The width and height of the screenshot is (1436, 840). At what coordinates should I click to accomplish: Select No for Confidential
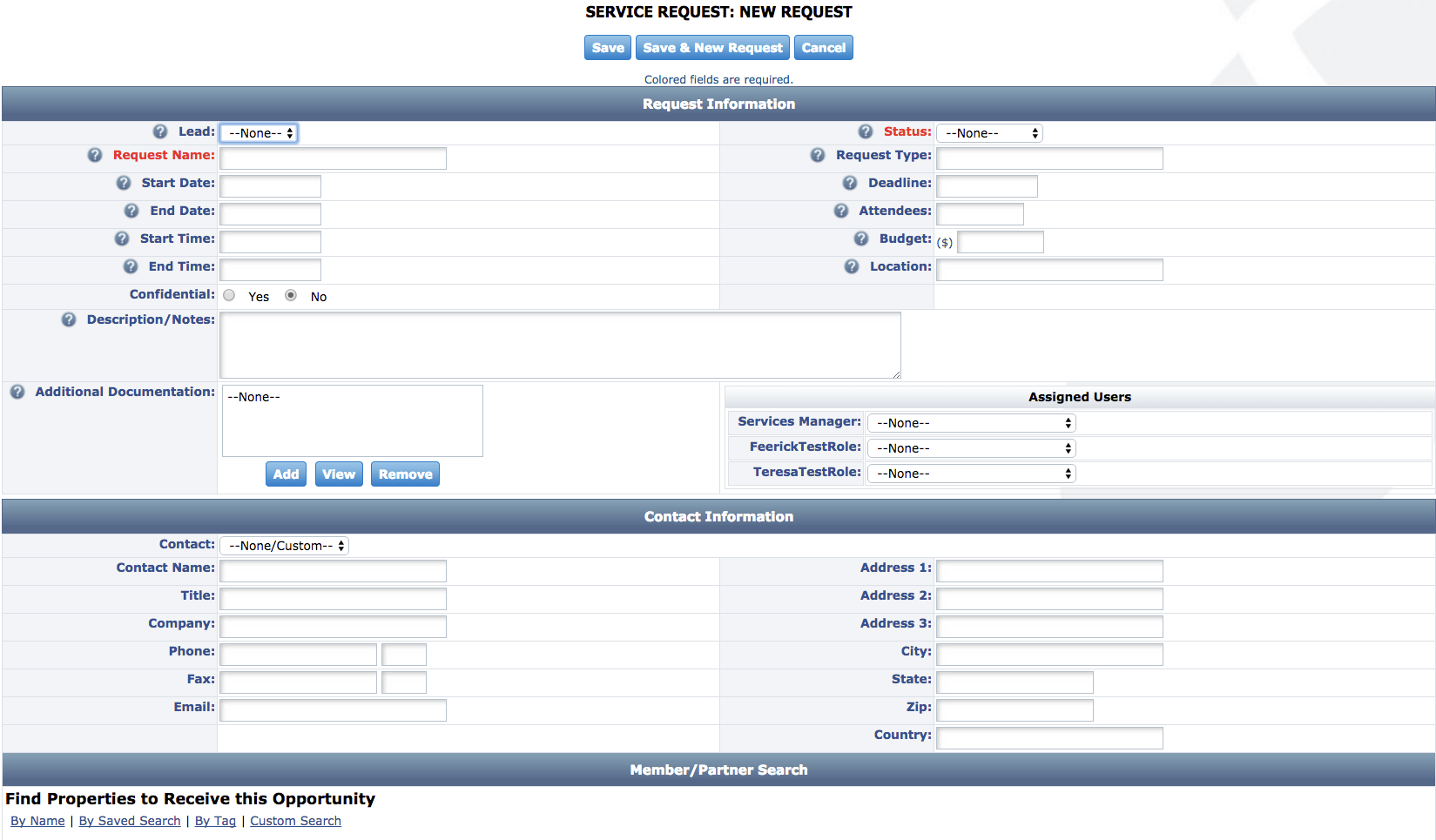click(291, 295)
